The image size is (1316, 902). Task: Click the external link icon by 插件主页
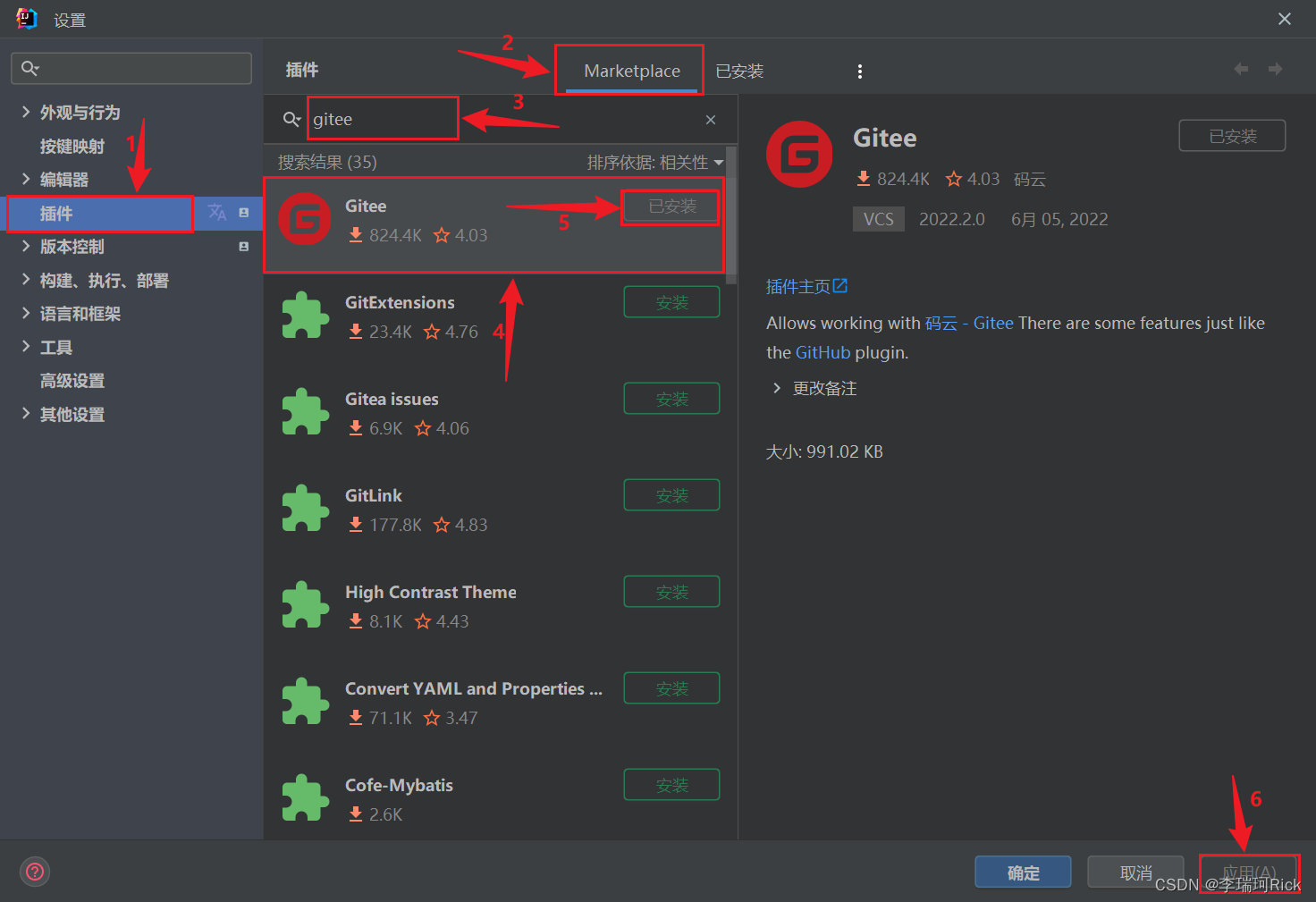(x=840, y=286)
